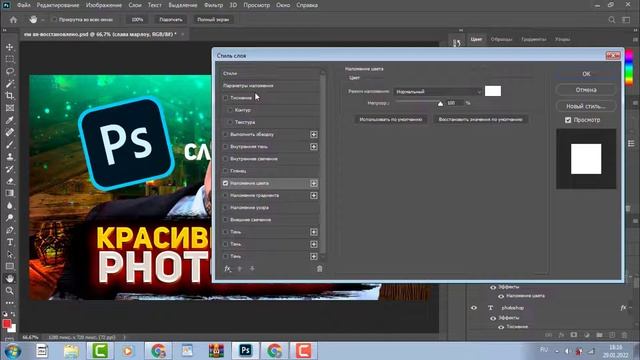640x360 pixels.
Task: Click the Отмена button
Action: (x=586, y=90)
